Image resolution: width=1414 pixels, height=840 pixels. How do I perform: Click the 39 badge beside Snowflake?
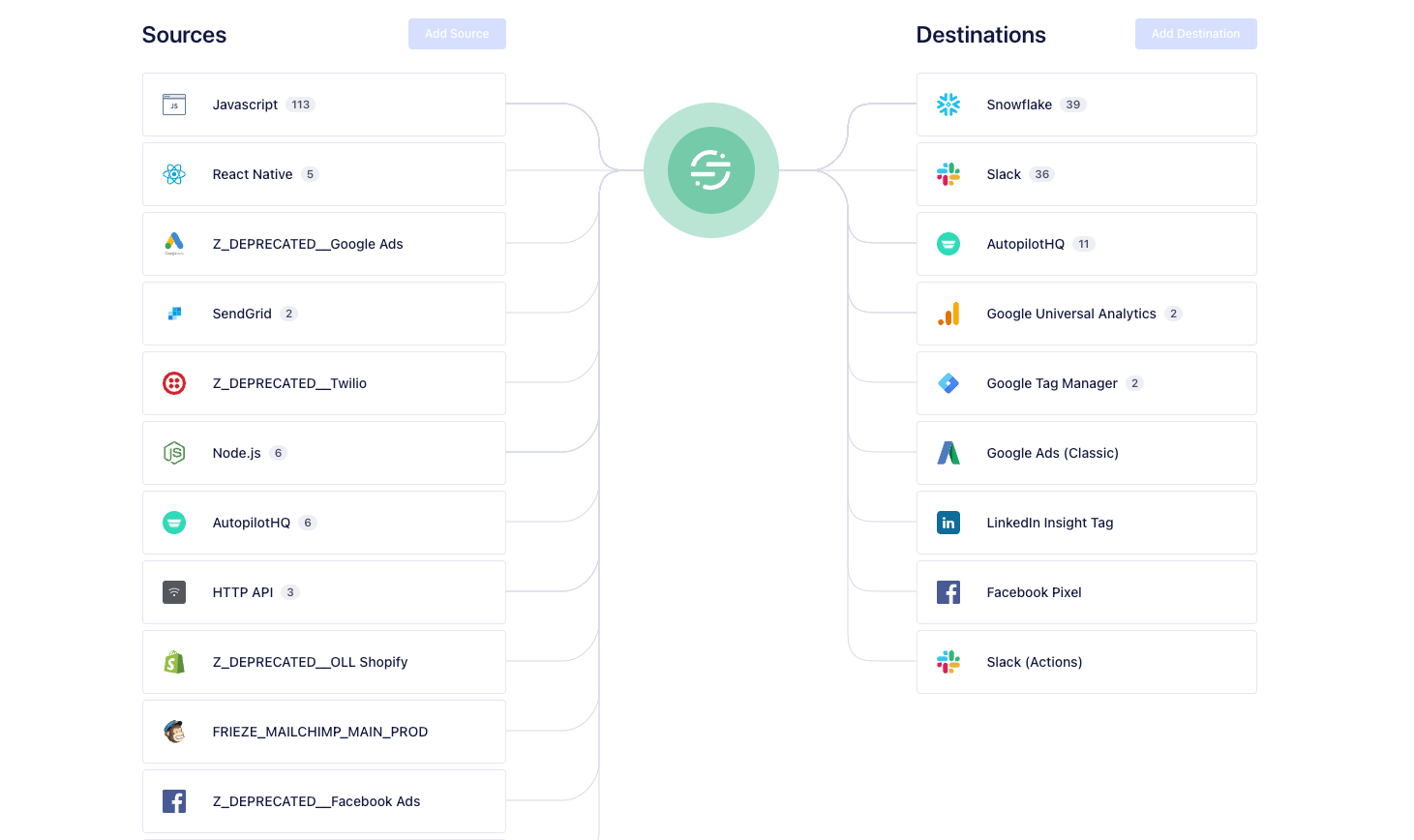click(x=1073, y=105)
